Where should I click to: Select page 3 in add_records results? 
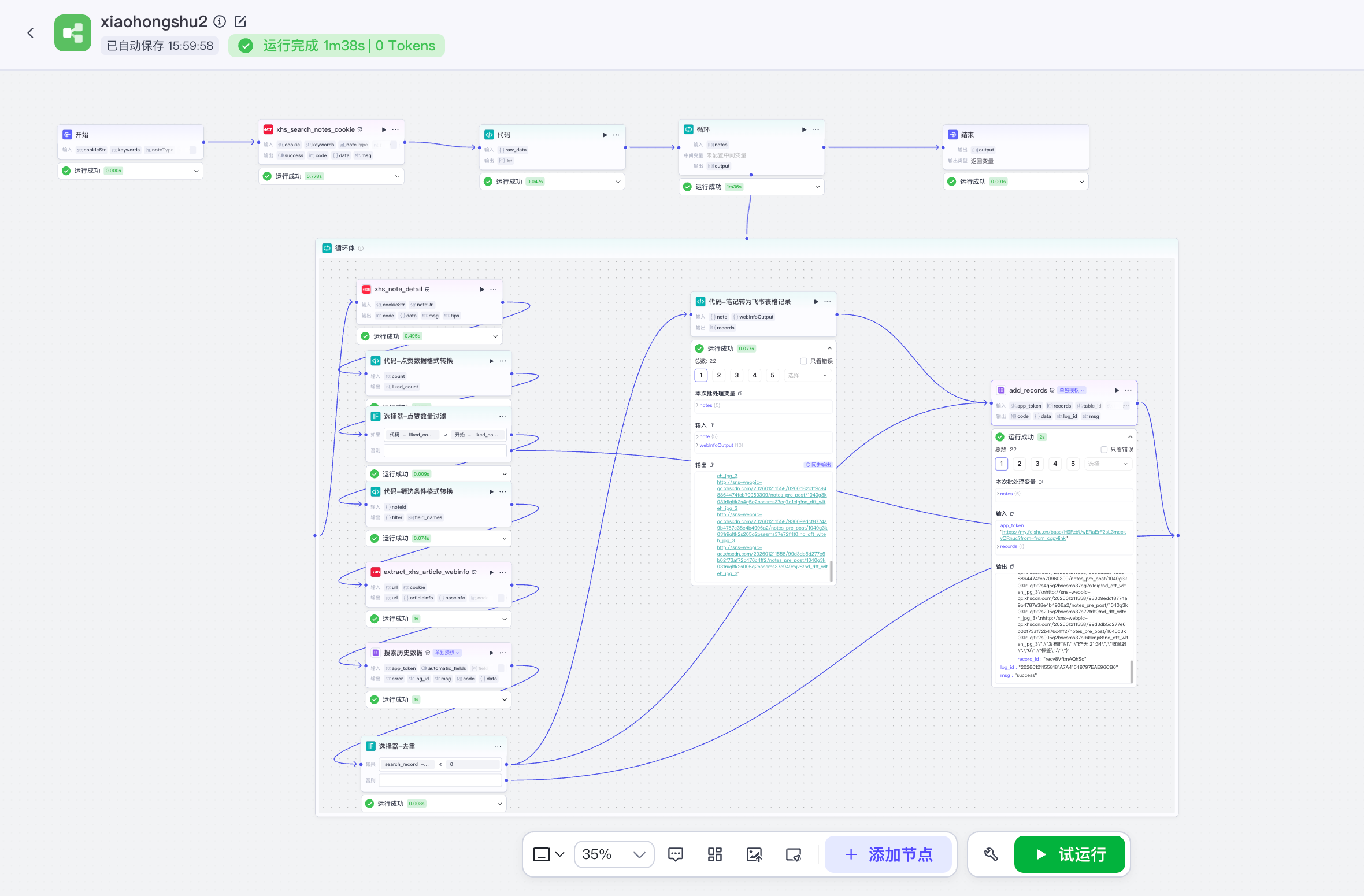(1037, 464)
